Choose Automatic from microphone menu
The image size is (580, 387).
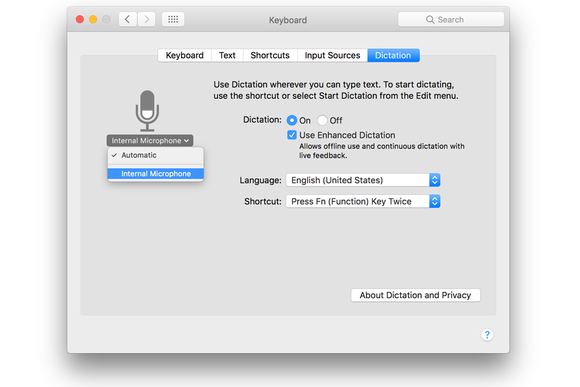(155, 155)
